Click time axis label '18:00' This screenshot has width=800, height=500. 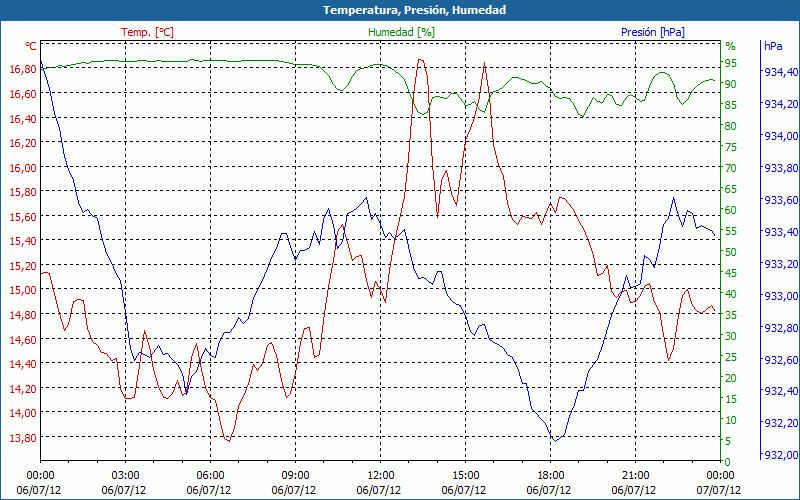pos(551,476)
